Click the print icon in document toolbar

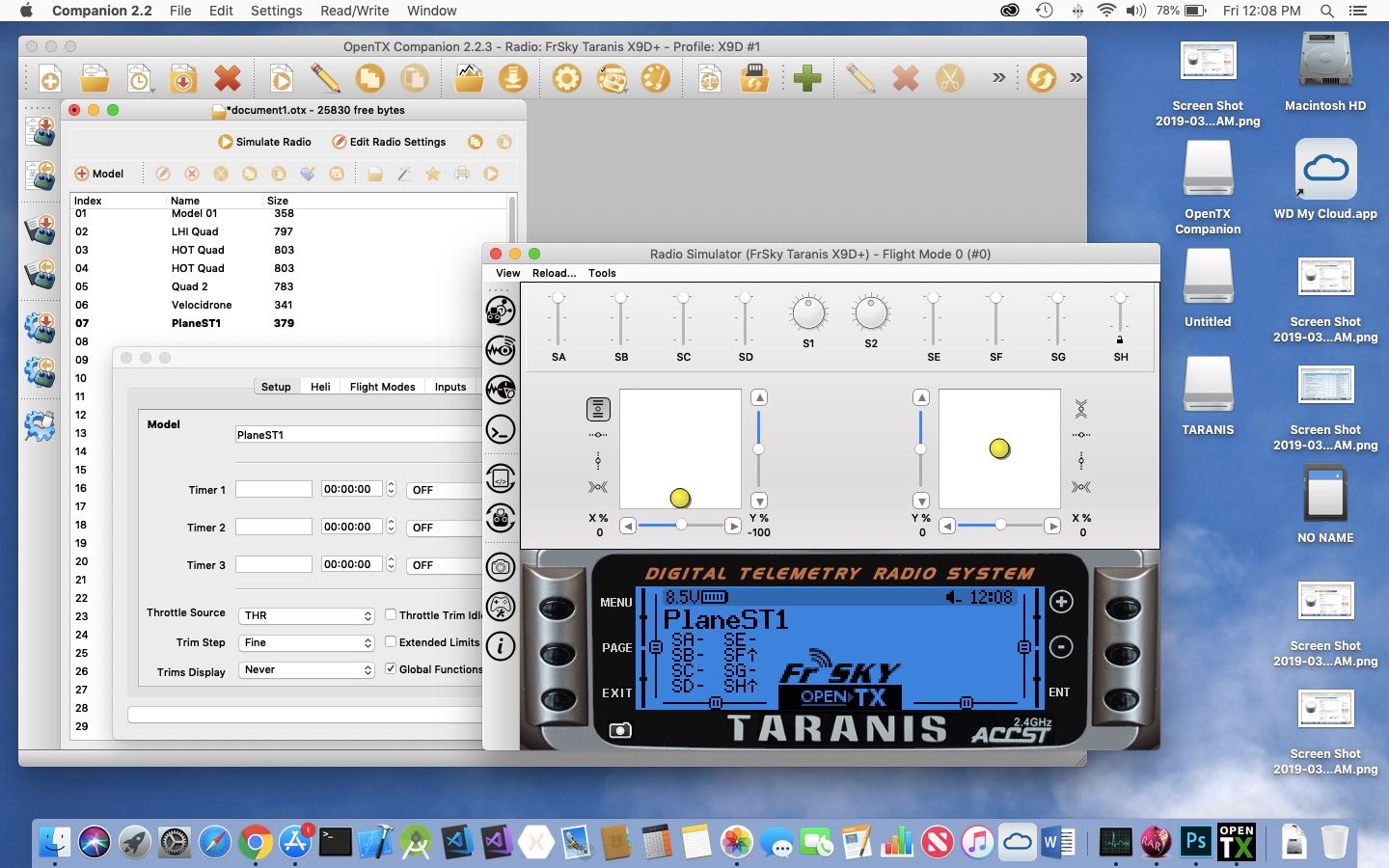(462, 174)
